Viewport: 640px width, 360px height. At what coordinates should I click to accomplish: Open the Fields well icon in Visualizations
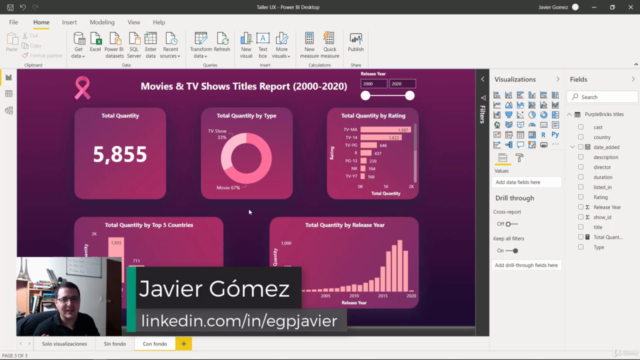tap(502, 158)
